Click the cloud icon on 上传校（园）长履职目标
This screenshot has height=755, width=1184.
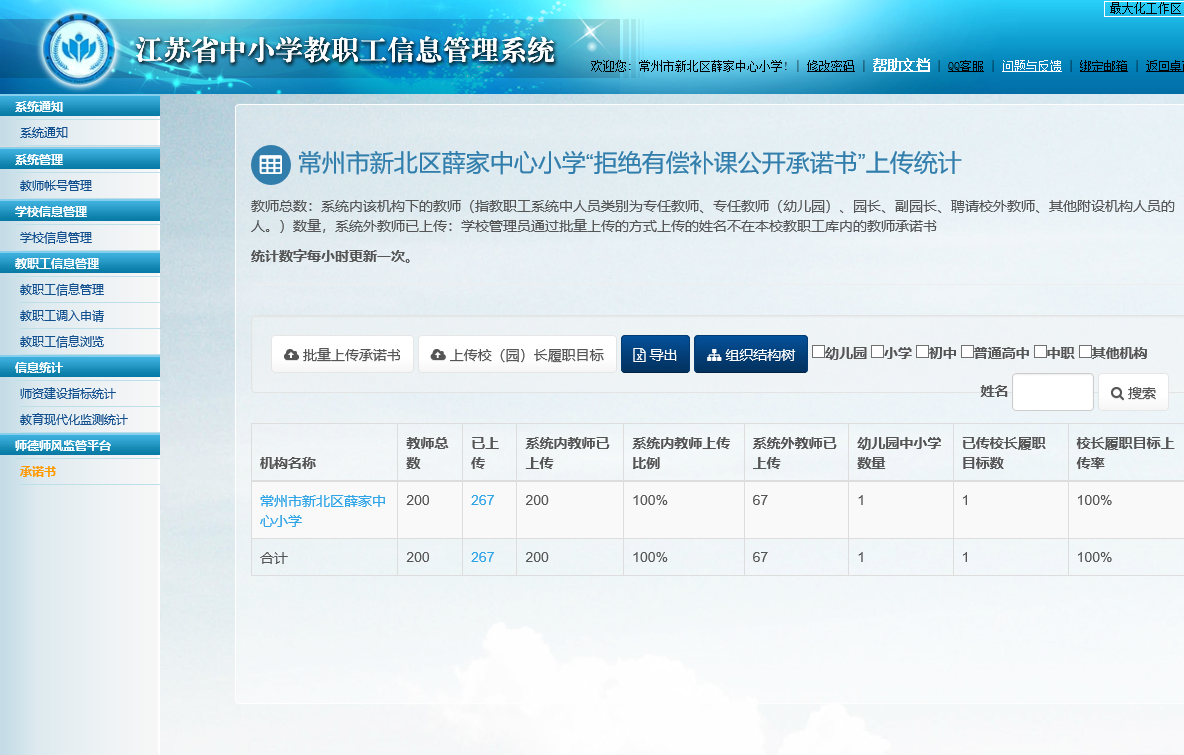coord(438,355)
